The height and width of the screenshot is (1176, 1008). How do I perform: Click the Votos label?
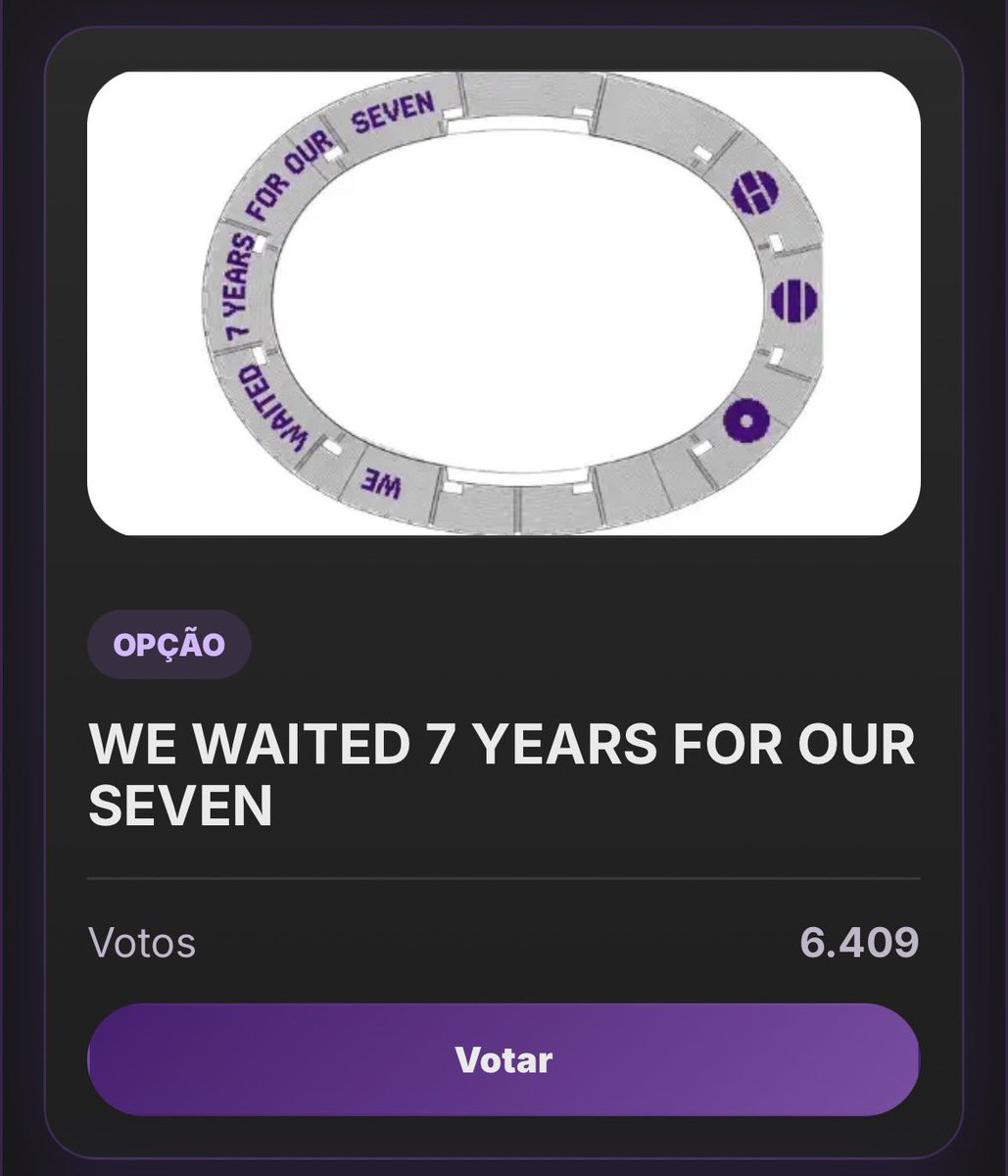(x=142, y=943)
